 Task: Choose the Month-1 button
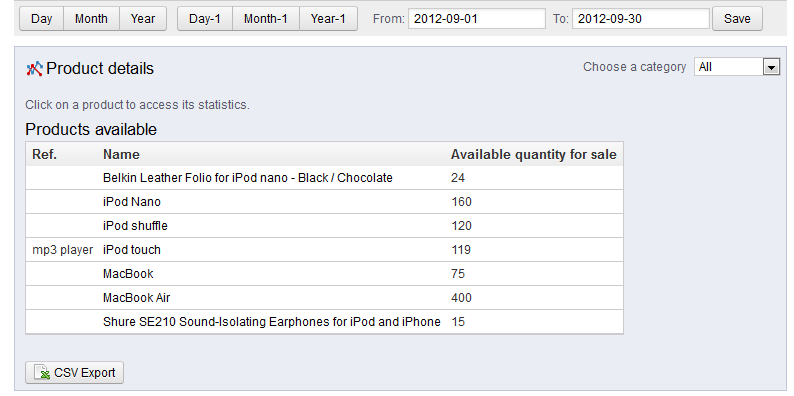(x=266, y=19)
